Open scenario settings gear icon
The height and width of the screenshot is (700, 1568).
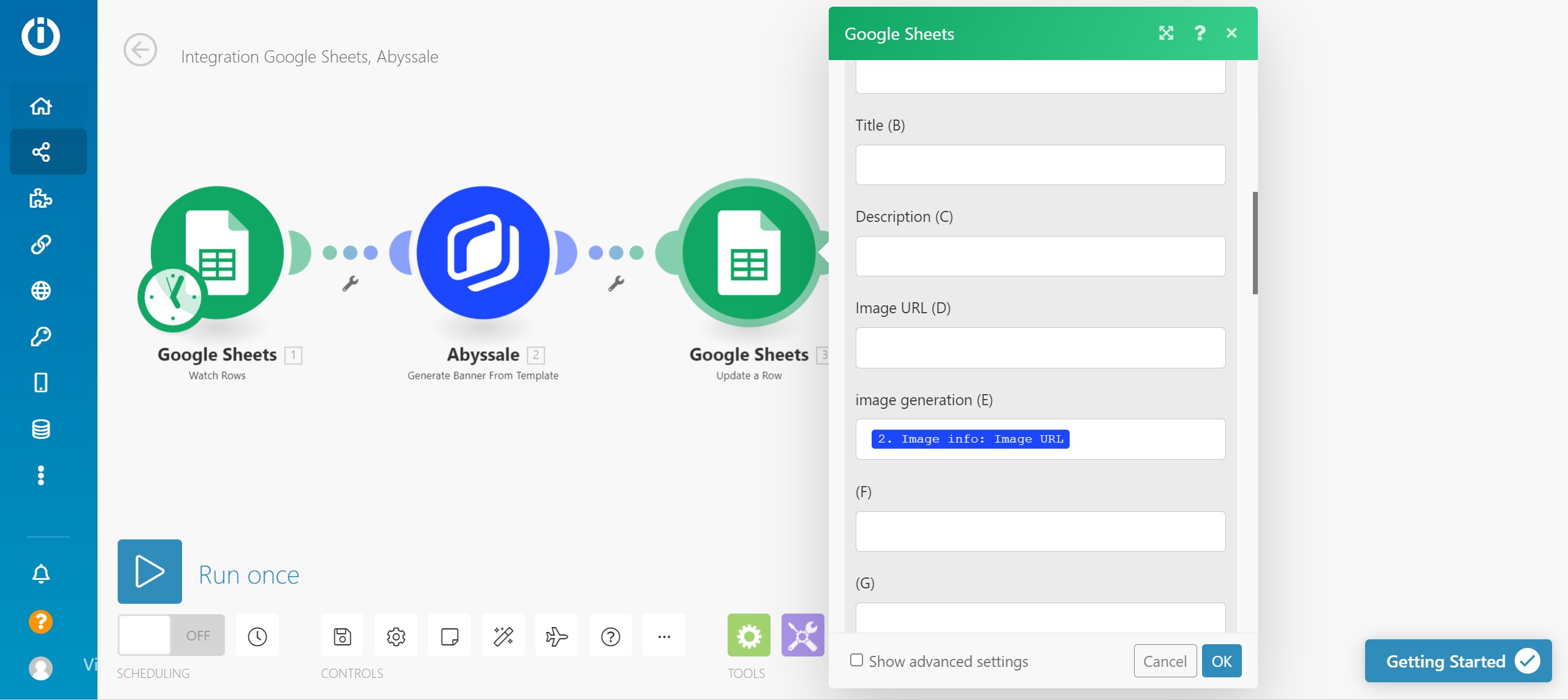(x=396, y=636)
